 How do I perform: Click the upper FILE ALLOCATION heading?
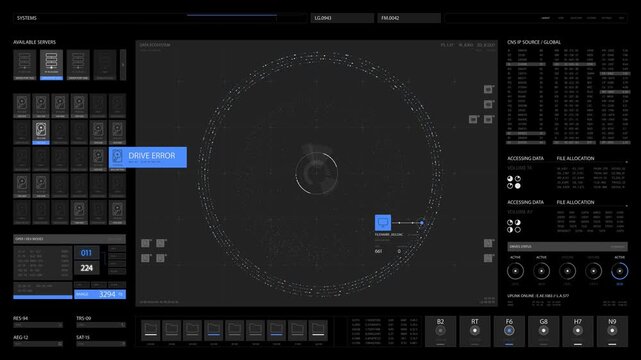pyautogui.click(x=575, y=158)
